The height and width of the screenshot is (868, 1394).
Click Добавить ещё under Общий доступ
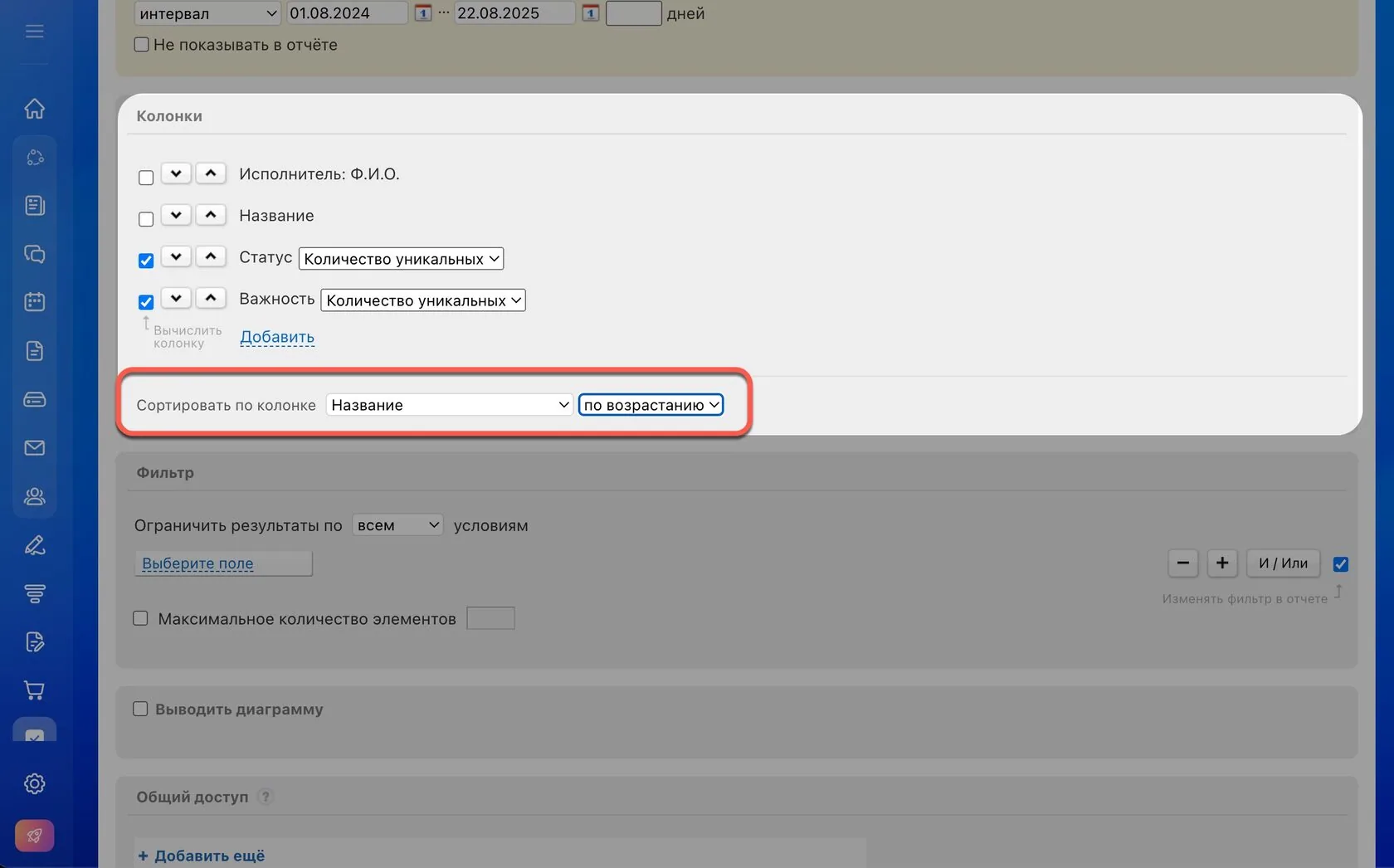pos(202,856)
